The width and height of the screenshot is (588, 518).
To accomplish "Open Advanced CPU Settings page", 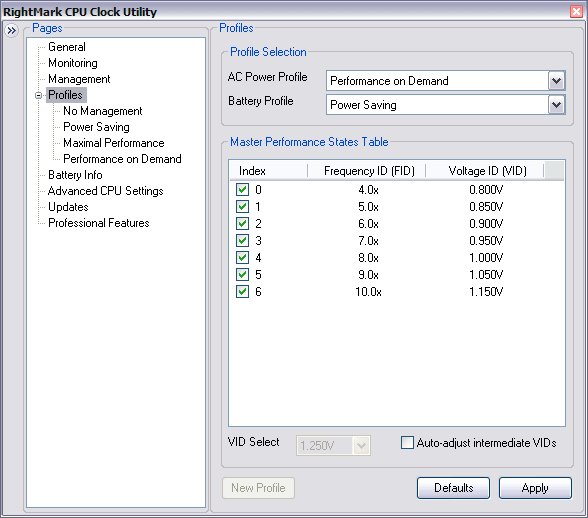I will [x=106, y=191].
